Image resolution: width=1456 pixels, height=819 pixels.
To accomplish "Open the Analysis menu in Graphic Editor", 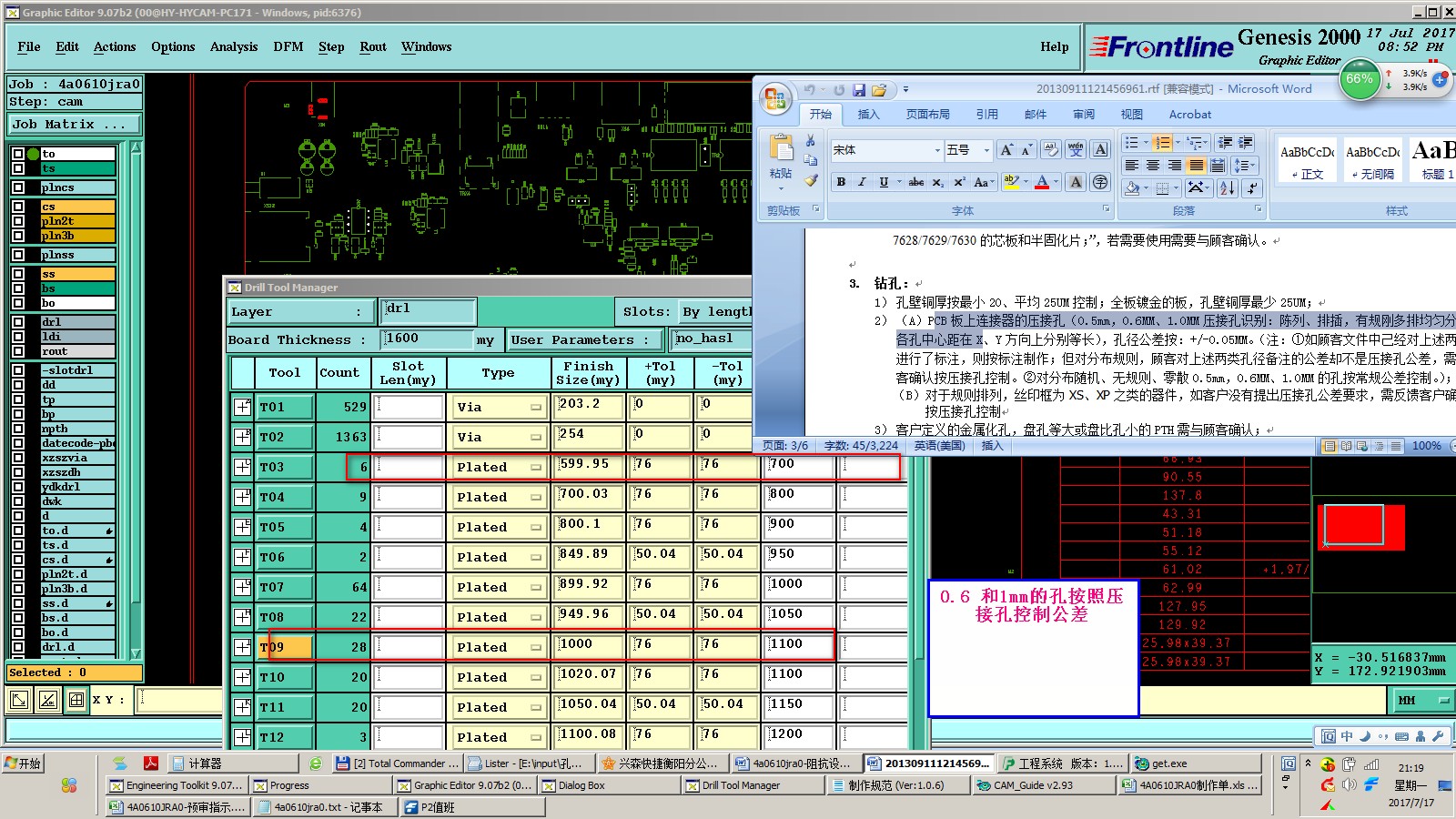I will (234, 47).
